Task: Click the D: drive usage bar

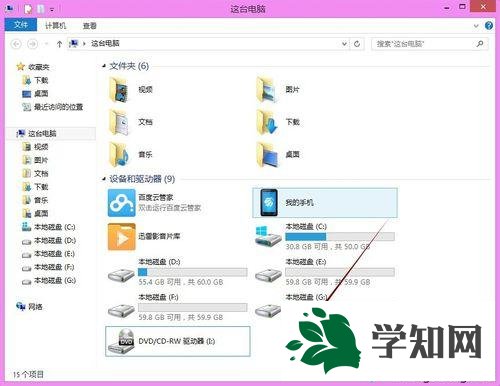Action: tap(193, 272)
